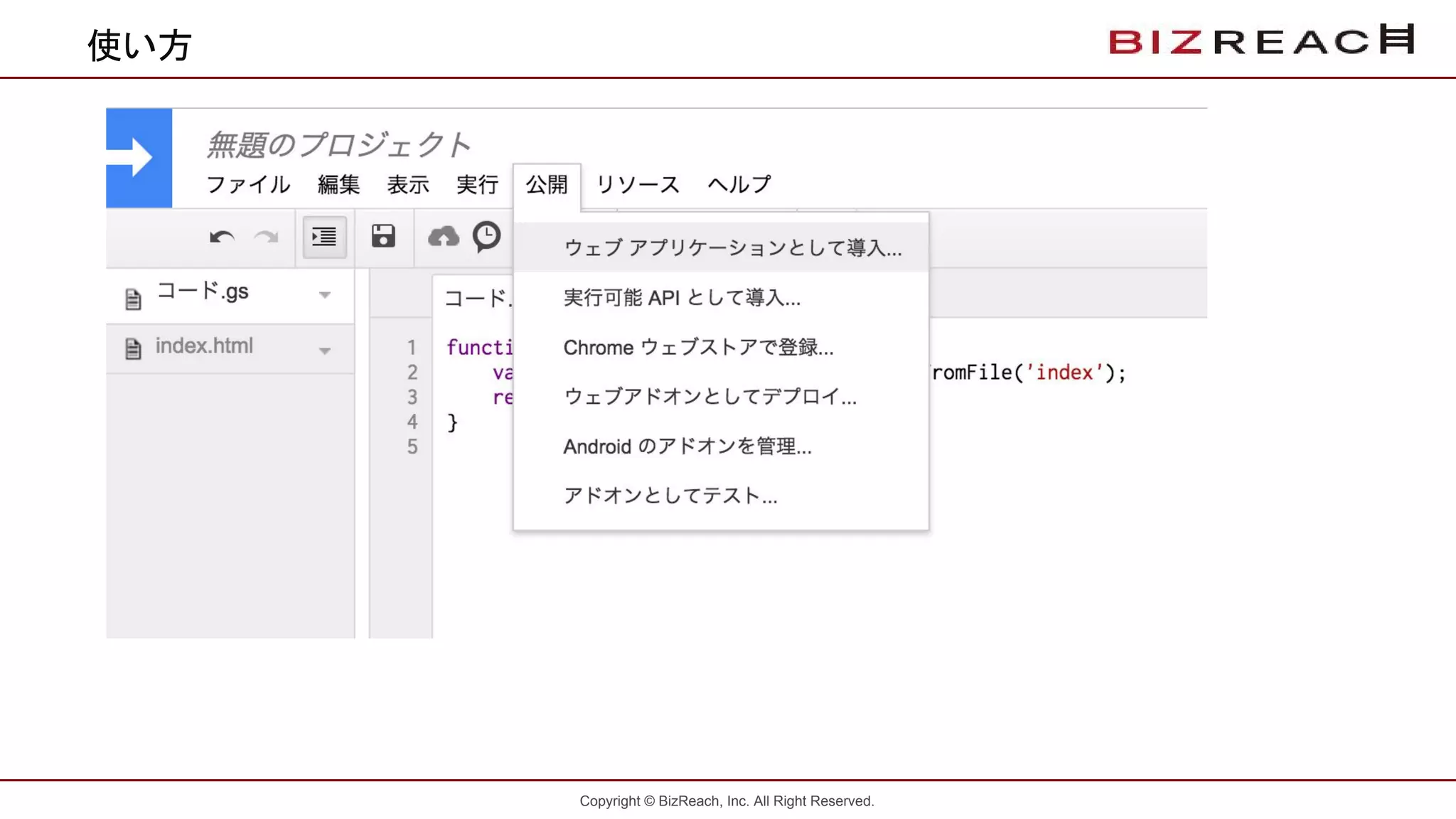Screen dimensions: 1456x819
Task: Open the ファイル menu
Action: click(248, 185)
